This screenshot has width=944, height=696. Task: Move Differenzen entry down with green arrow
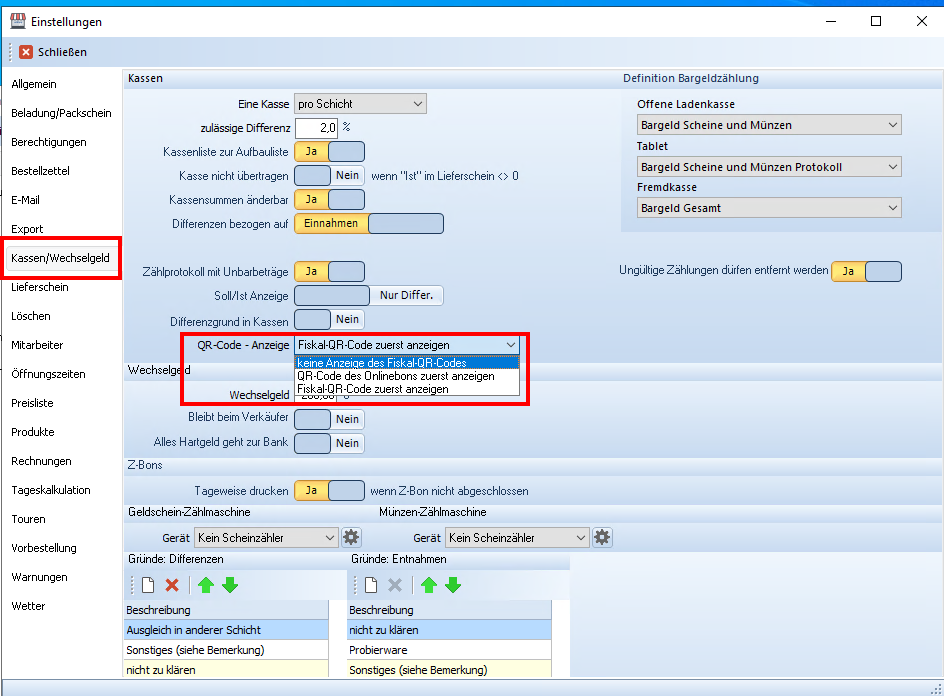pyautogui.click(x=230, y=585)
